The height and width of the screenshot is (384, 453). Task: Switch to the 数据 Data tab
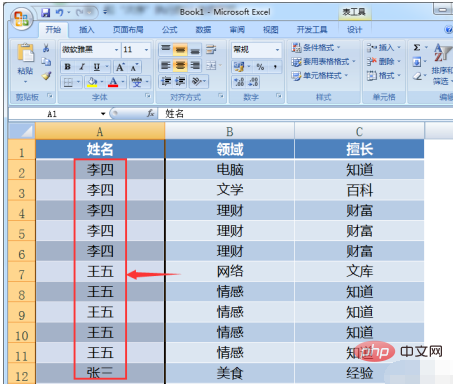point(203,30)
